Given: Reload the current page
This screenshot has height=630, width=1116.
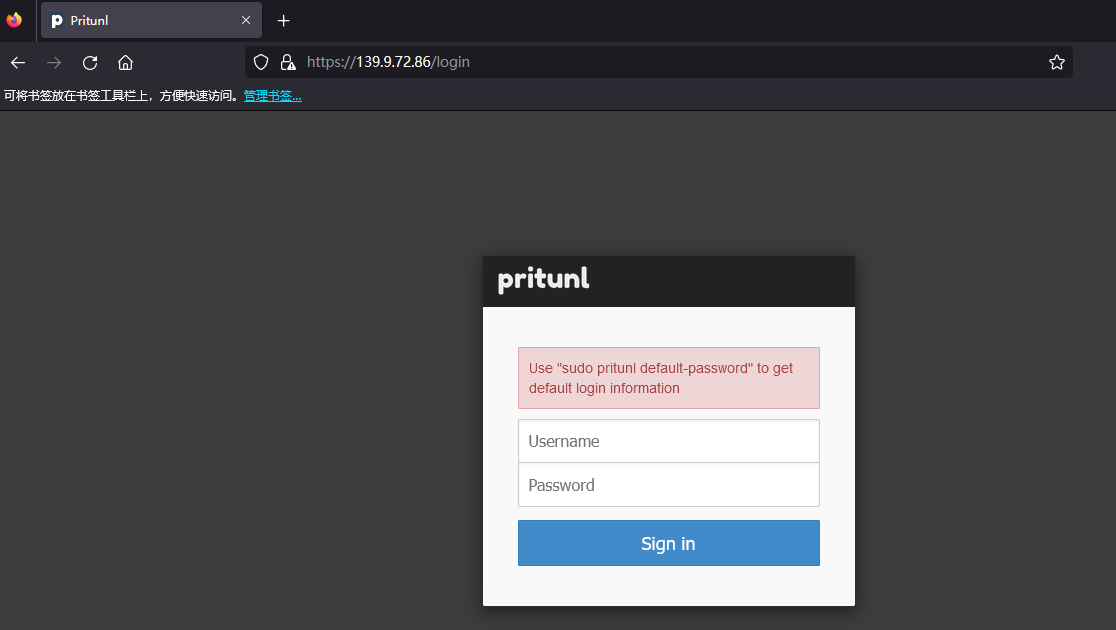Looking at the screenshot, I should [x=90, y=63].
